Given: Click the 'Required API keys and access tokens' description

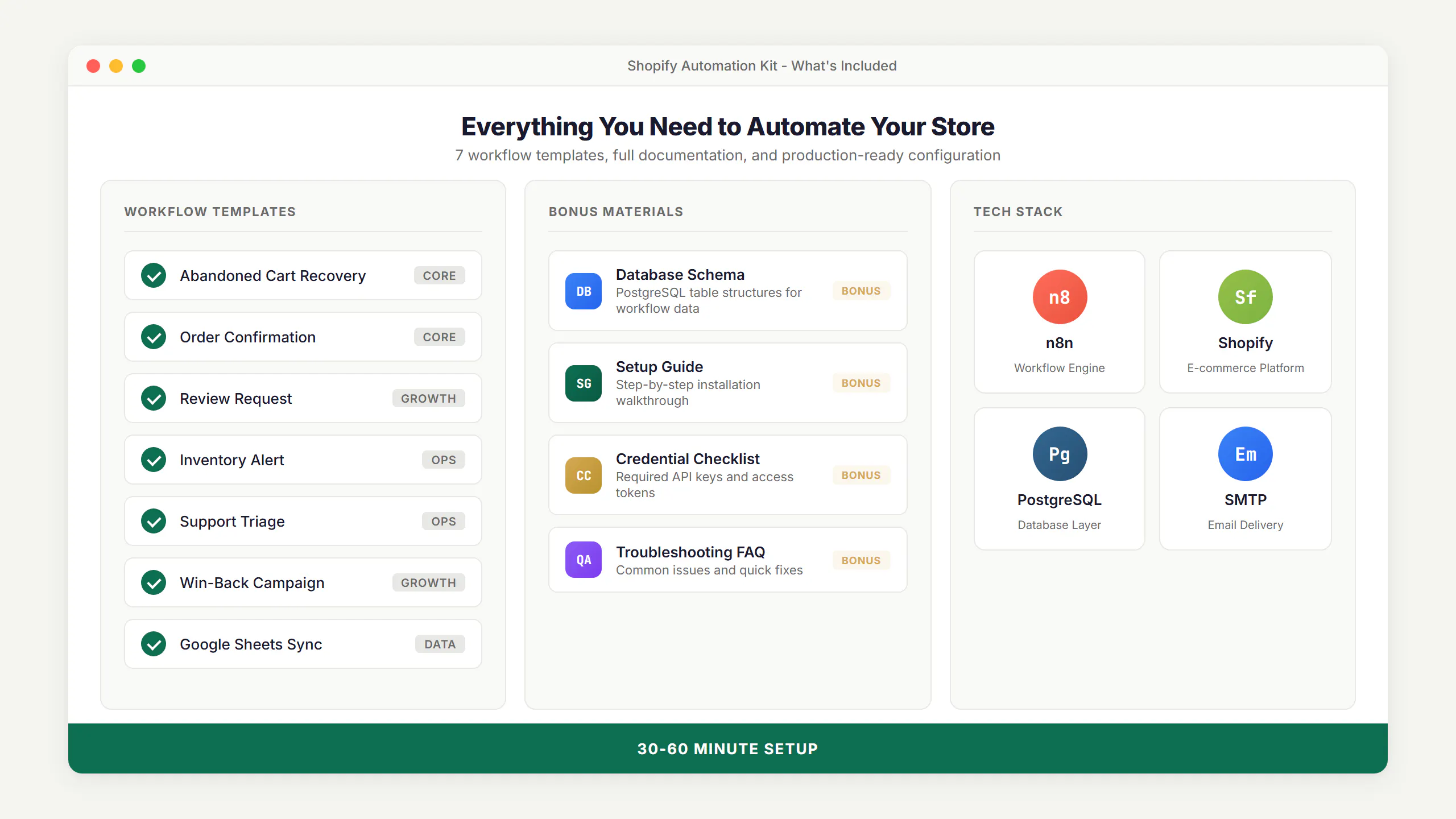Looking at the screenshot, I should point(705,485).
